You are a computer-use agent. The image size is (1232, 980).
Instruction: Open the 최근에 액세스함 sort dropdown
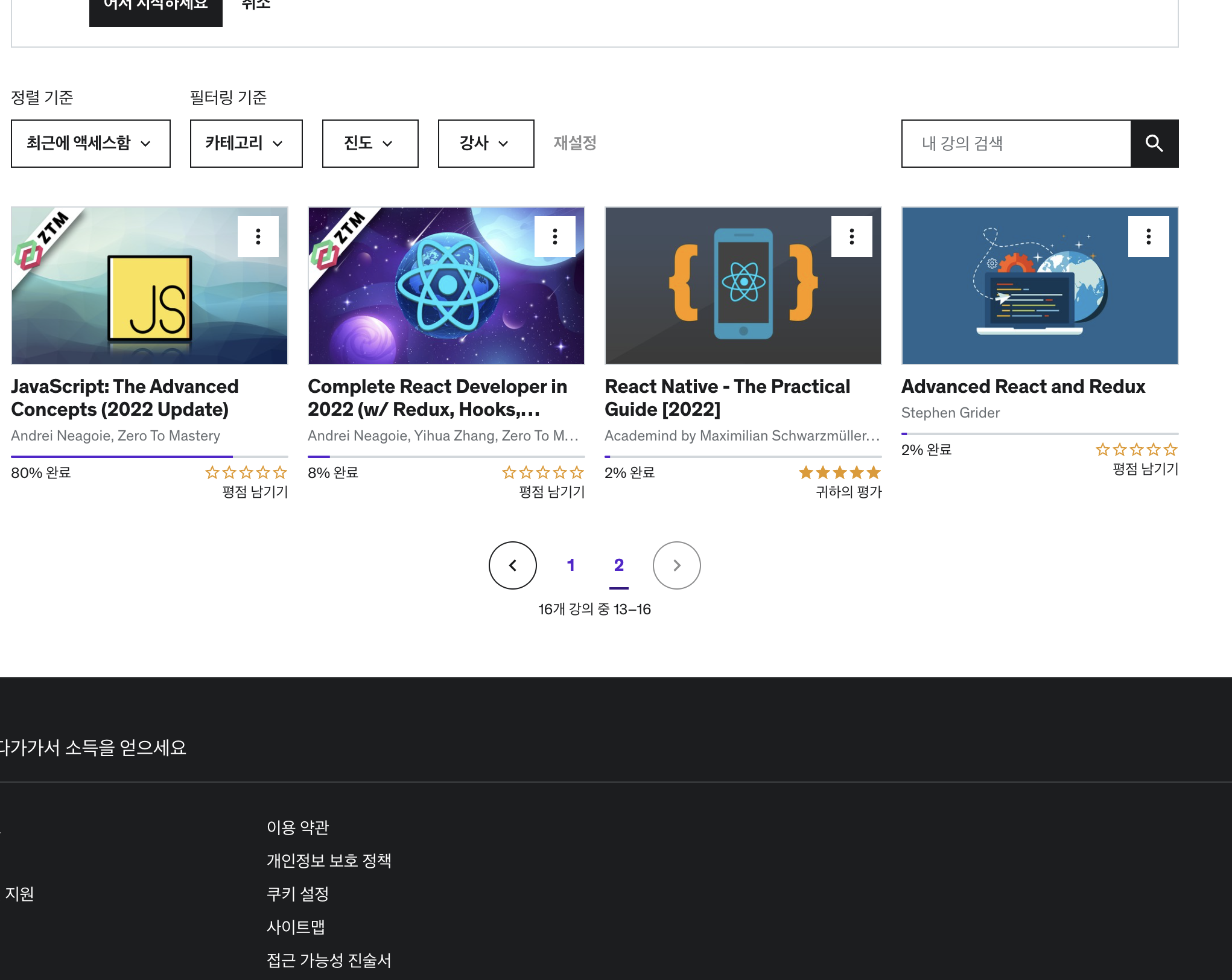(x=90, y=144)
